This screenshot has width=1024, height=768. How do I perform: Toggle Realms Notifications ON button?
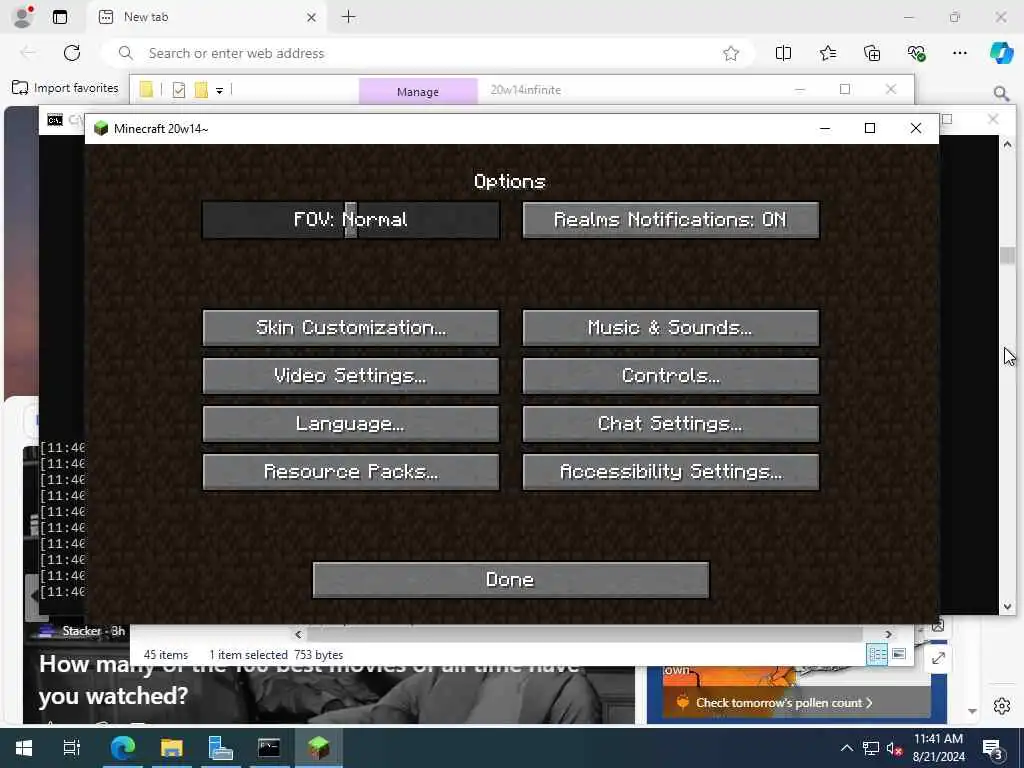[671, 220]
